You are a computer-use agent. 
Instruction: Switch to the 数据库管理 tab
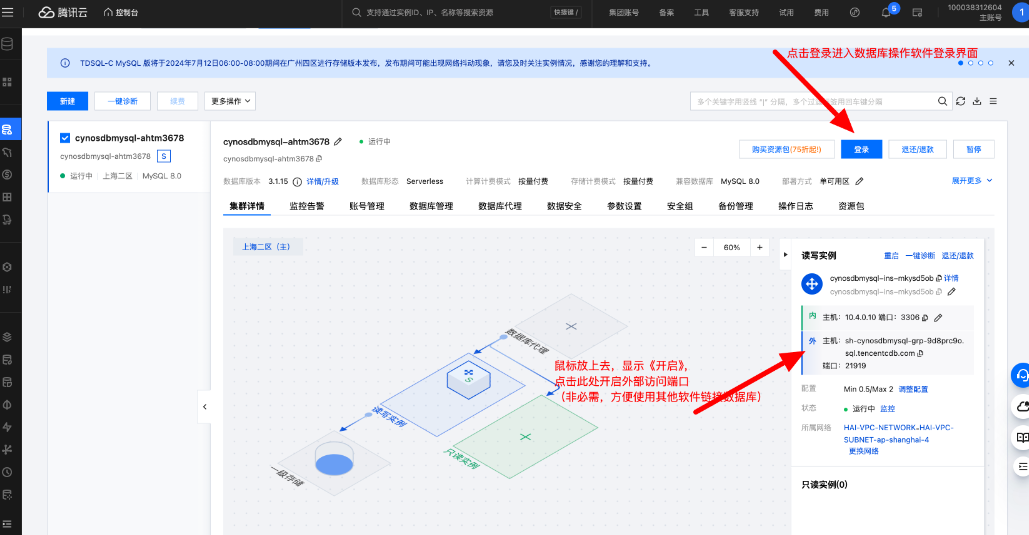coord(431,206)
